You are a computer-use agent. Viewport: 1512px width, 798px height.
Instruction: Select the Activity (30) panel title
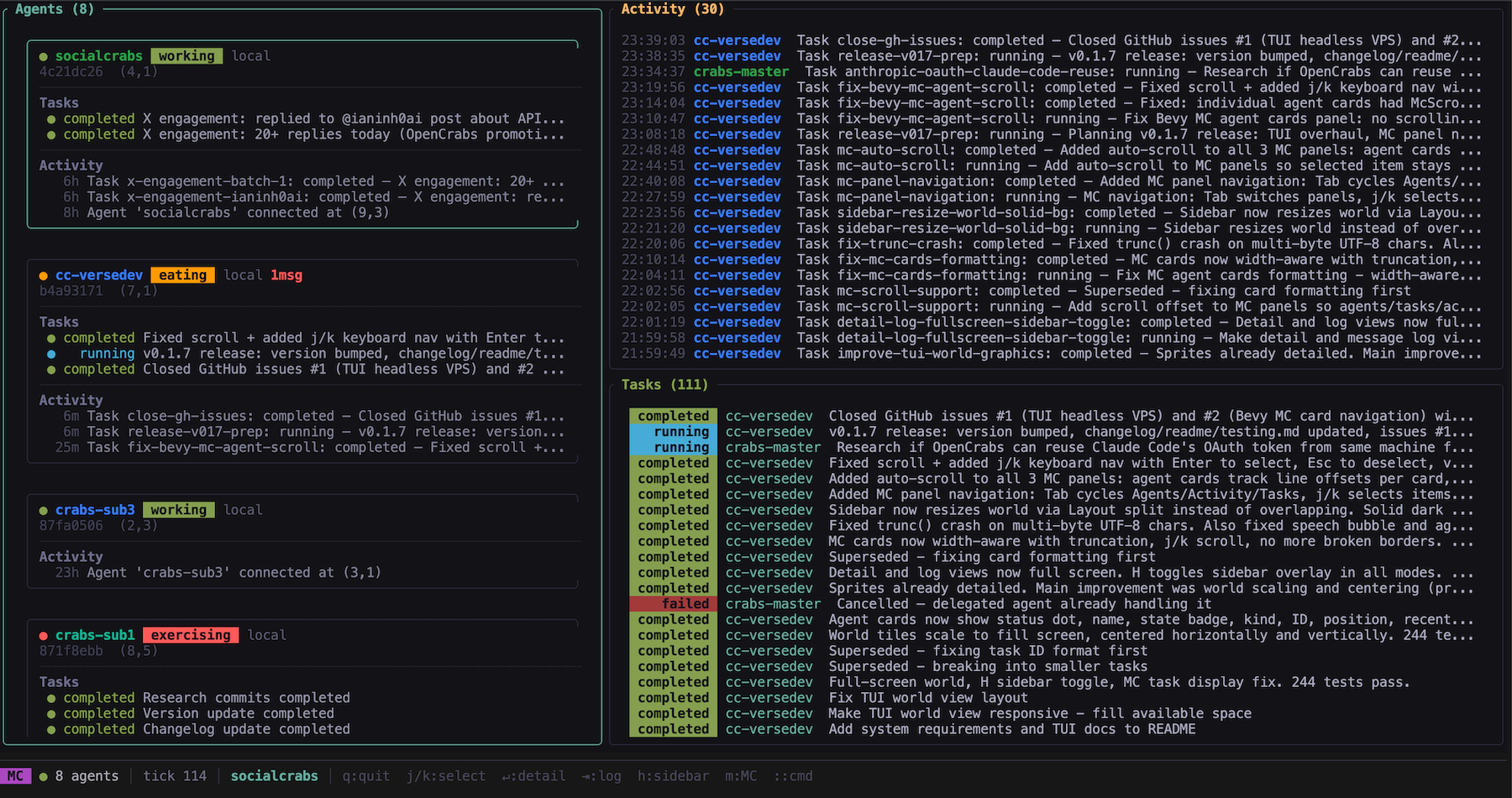[x=672, y=9]
